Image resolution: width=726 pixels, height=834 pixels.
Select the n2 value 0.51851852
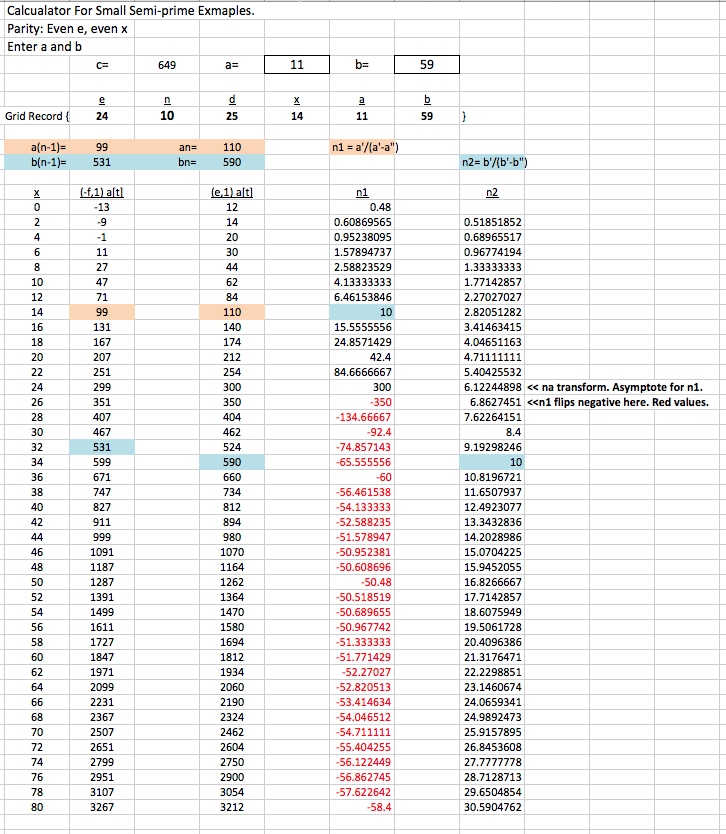(x=493, y=222)
